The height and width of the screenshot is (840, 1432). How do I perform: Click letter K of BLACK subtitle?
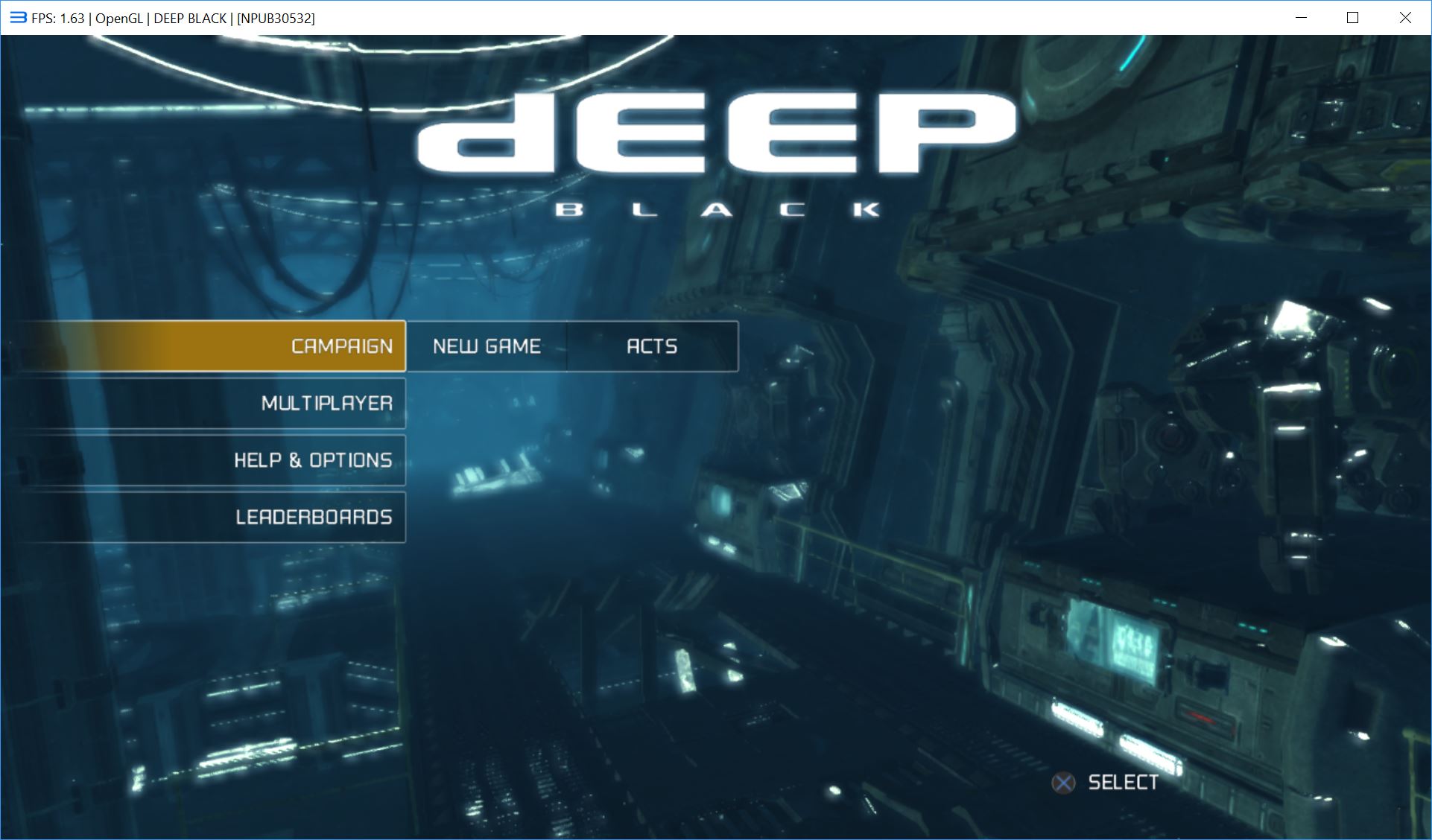coord(867,210)
